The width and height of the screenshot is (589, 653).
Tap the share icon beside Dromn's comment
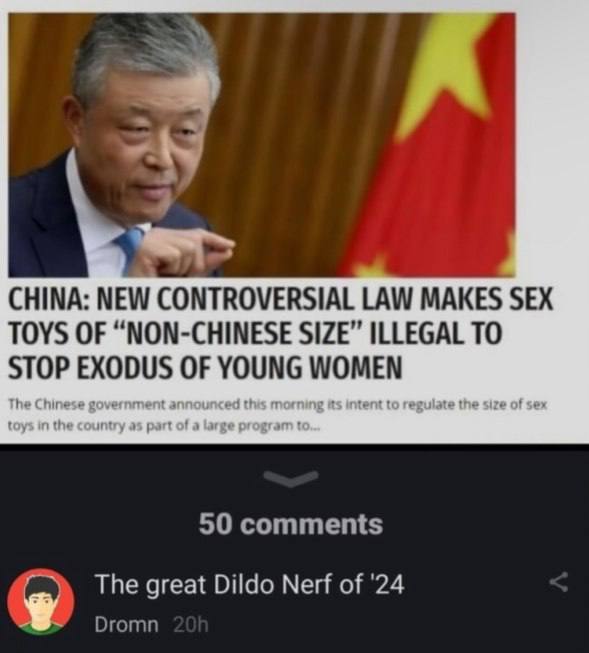click(558, 582)
